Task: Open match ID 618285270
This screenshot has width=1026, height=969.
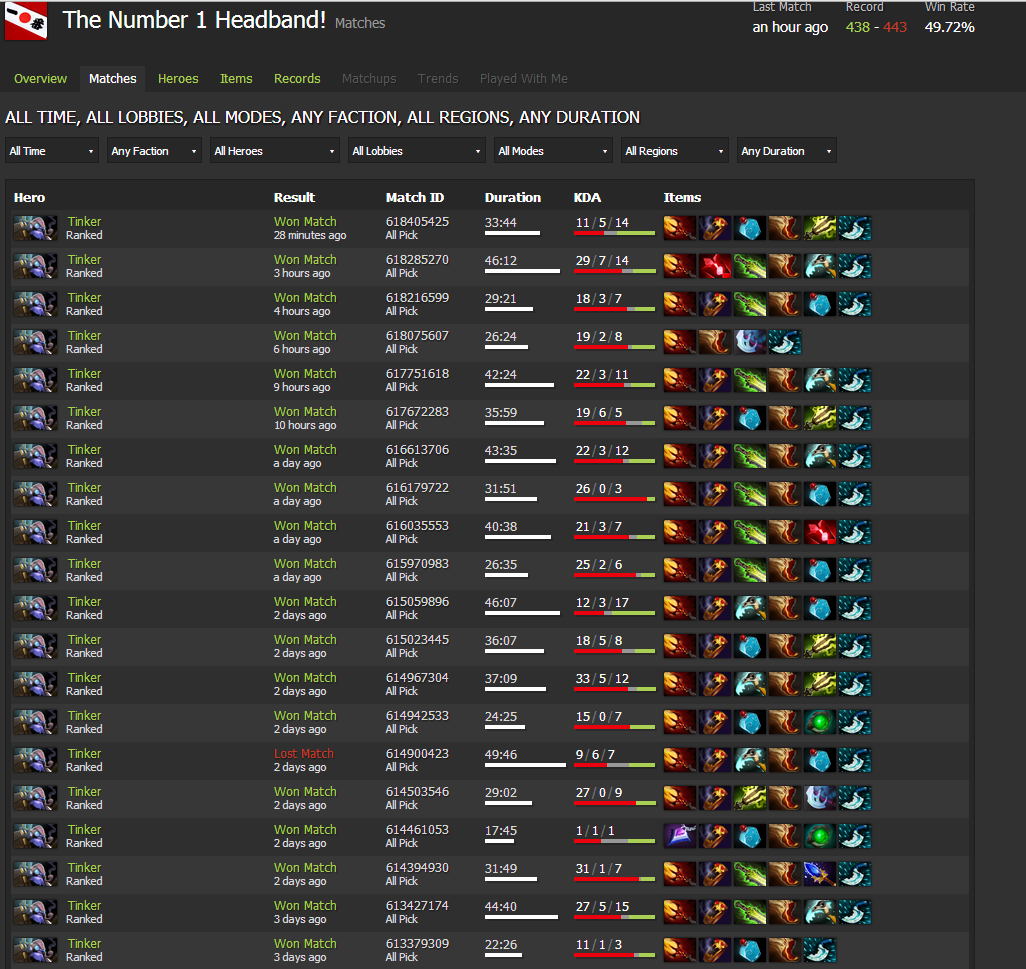Action: (417, 260)
